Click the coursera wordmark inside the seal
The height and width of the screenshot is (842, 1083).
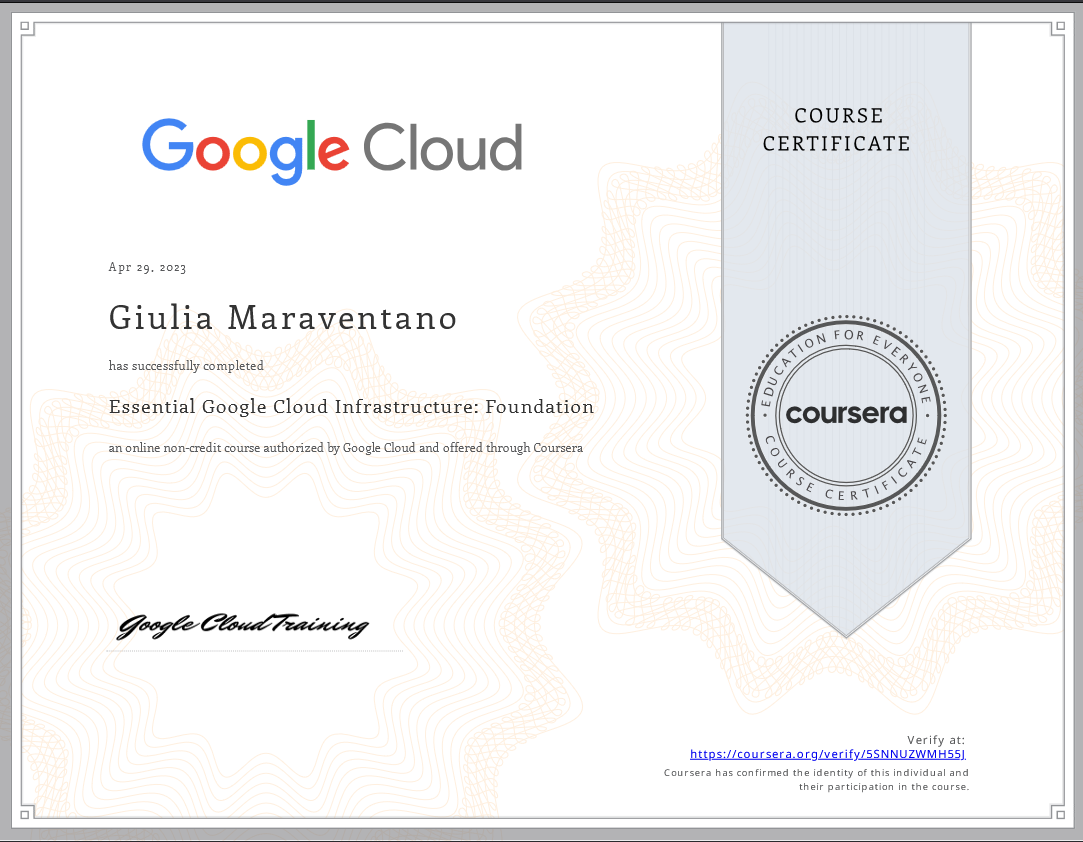click(x=846, y=413)
